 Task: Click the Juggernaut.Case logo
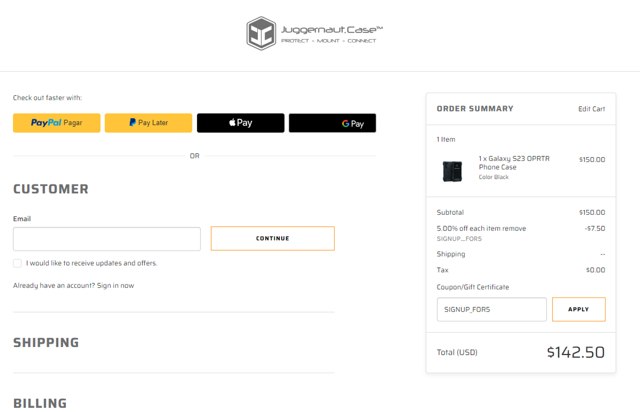pos(314,33)
